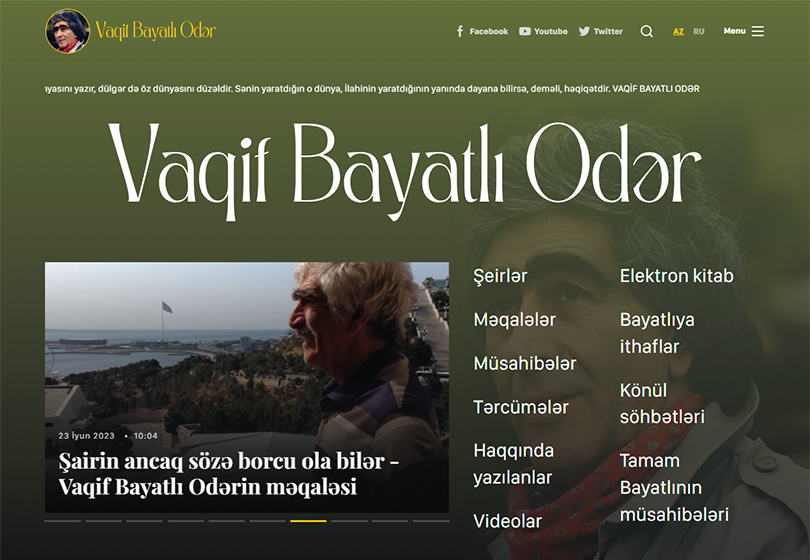Select the active yellow slider indicator
The height and width of the screenshot is (560, 810).
click(x=308, y=521)
